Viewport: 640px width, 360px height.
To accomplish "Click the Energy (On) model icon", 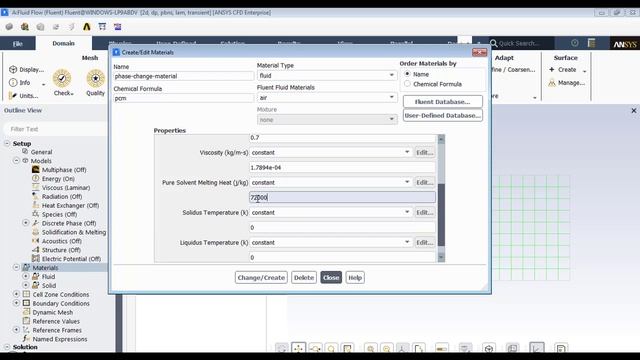I will coord(36,178).
